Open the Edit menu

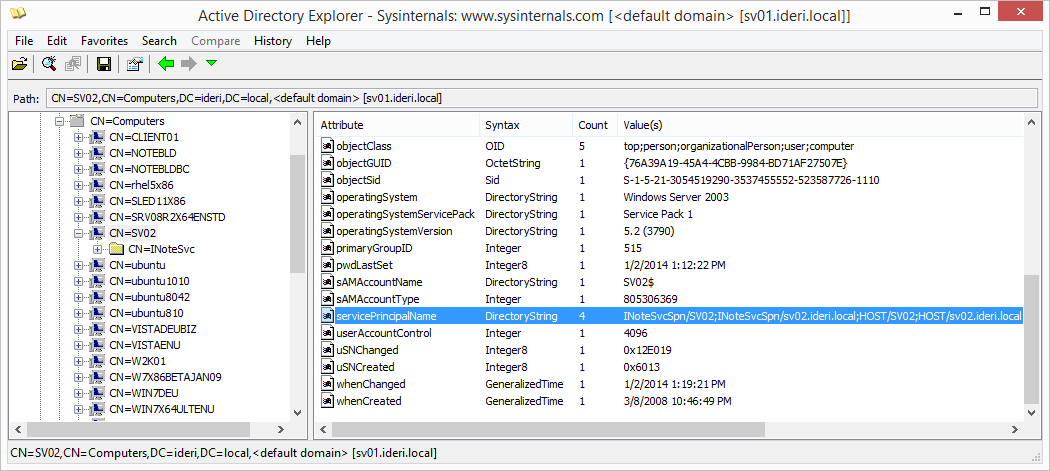point(57,41)
